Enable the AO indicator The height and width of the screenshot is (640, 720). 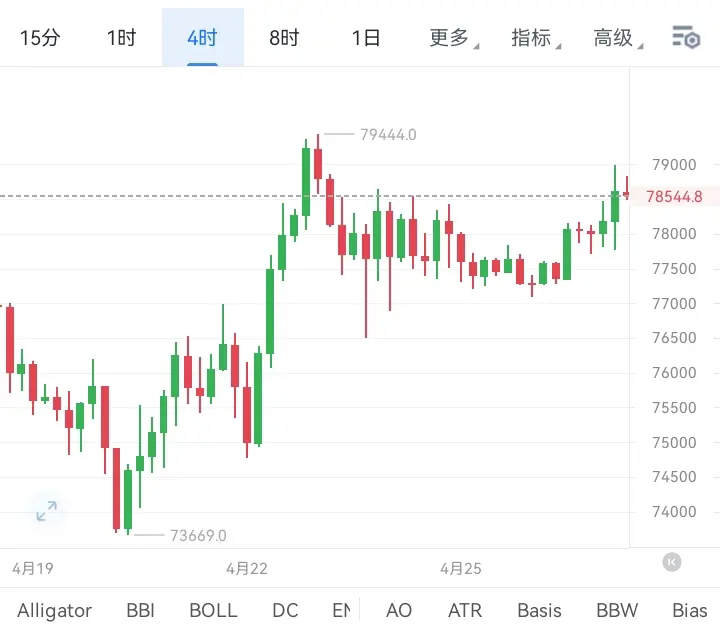coord(399,611)
